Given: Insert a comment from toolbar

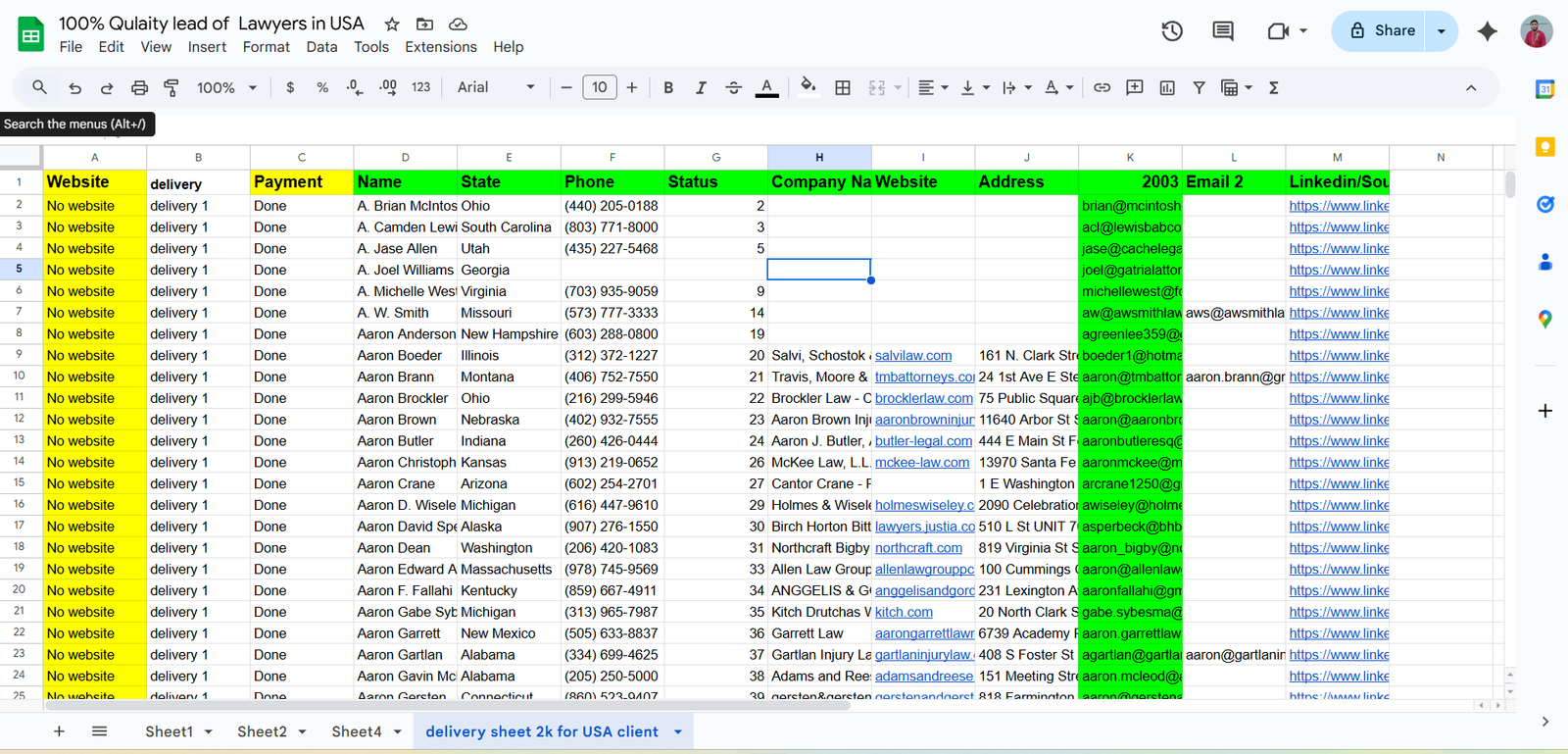Looking at the screenshot, I should coord(1135,88).
